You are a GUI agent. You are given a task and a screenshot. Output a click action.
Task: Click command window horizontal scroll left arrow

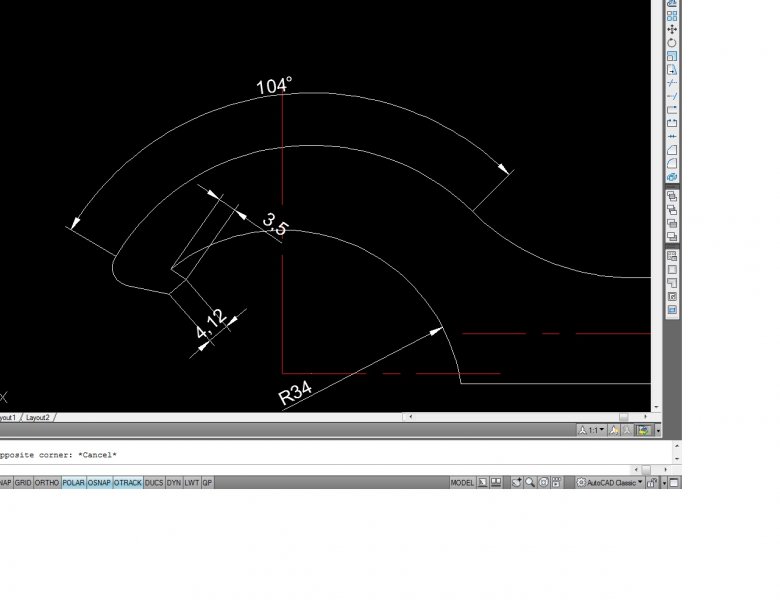pyautogui.click(x=636, y=469)
